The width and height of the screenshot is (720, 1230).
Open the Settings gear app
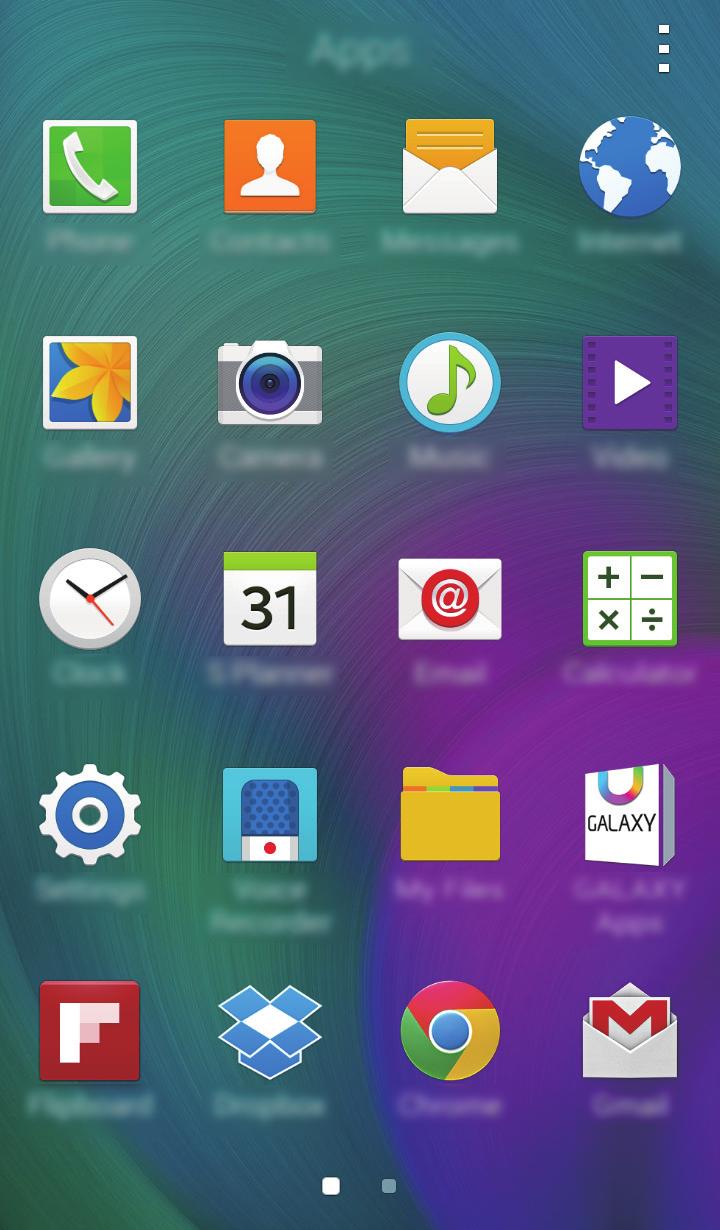pyautogui.click(x=90, y=814)
